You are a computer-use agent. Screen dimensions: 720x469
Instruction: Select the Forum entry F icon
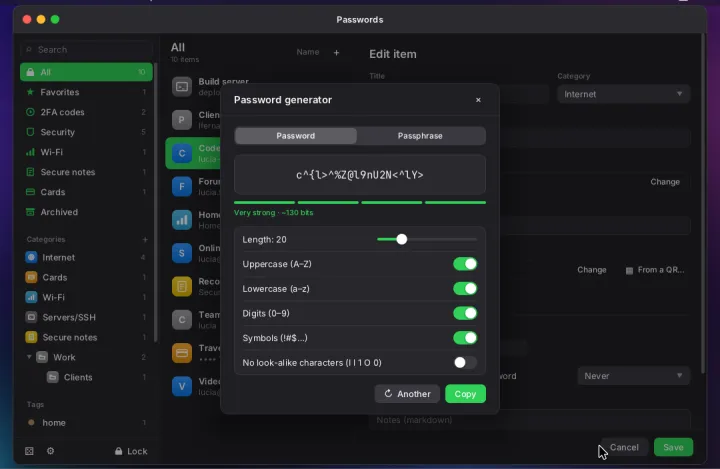[182, 186]
